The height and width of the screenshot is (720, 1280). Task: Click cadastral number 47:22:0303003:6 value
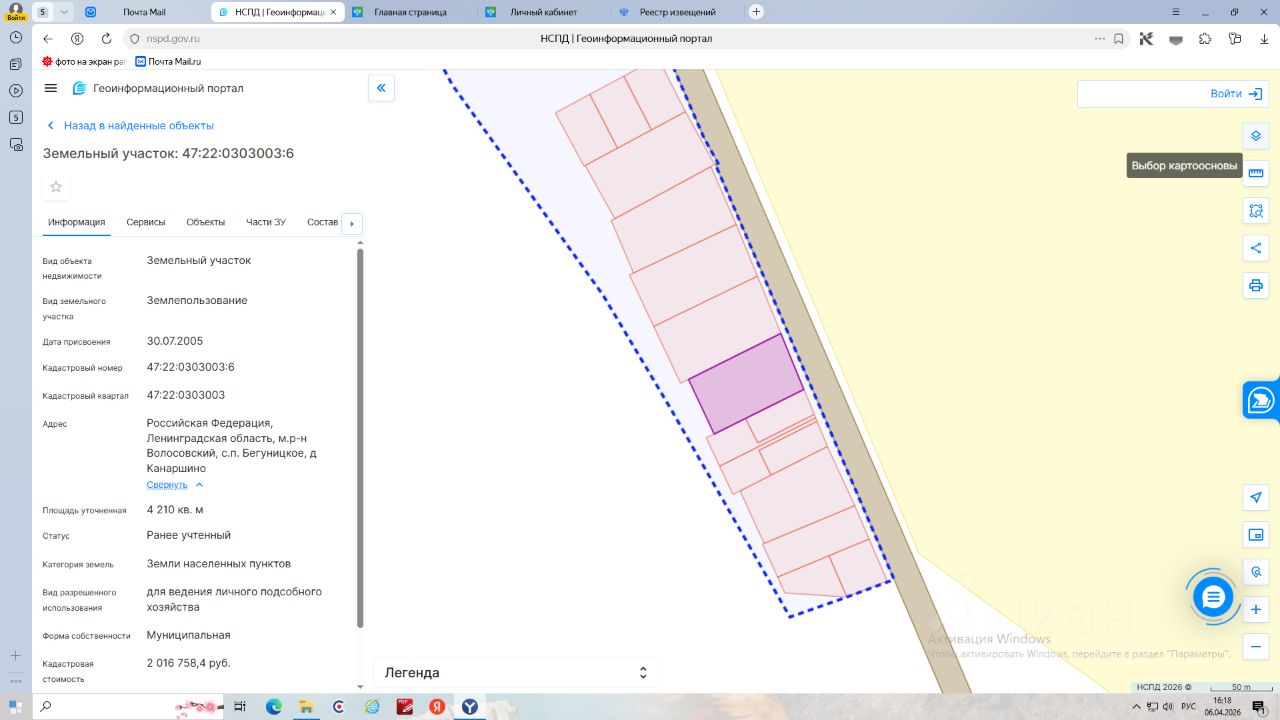pyautogui.click(x=191, y=367)
